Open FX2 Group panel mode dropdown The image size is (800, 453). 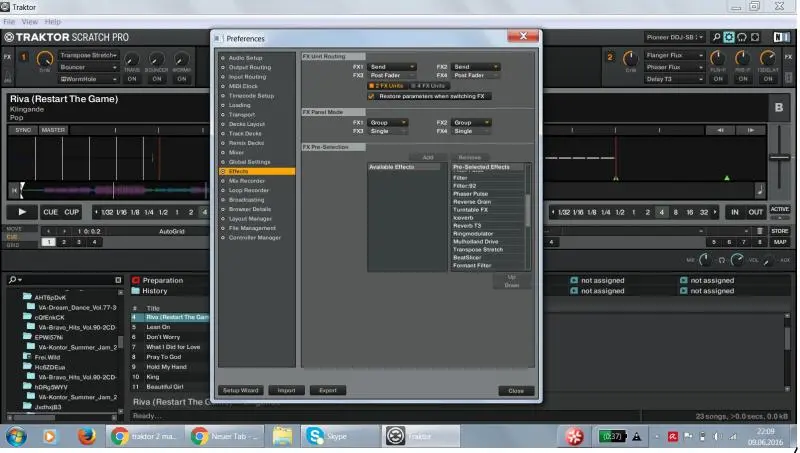click(472, 122)
